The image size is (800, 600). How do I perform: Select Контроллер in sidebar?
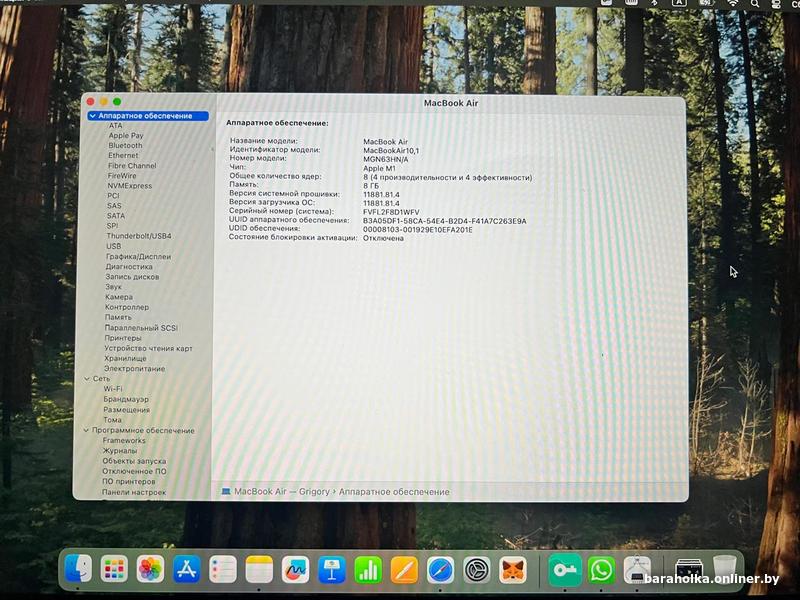click(127, 307)
